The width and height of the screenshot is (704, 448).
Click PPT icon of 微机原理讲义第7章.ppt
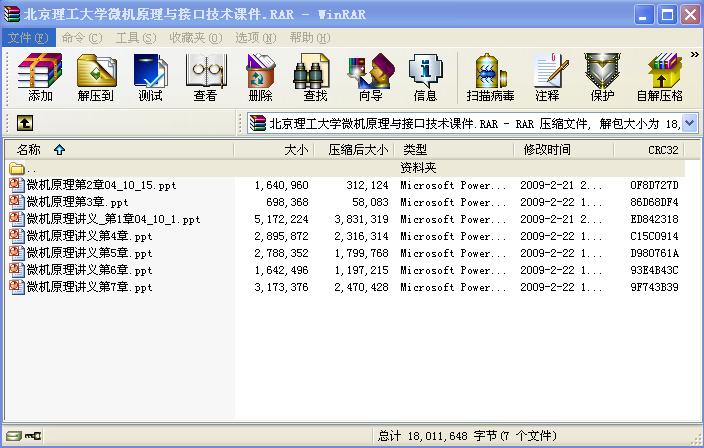coord(17,287)
